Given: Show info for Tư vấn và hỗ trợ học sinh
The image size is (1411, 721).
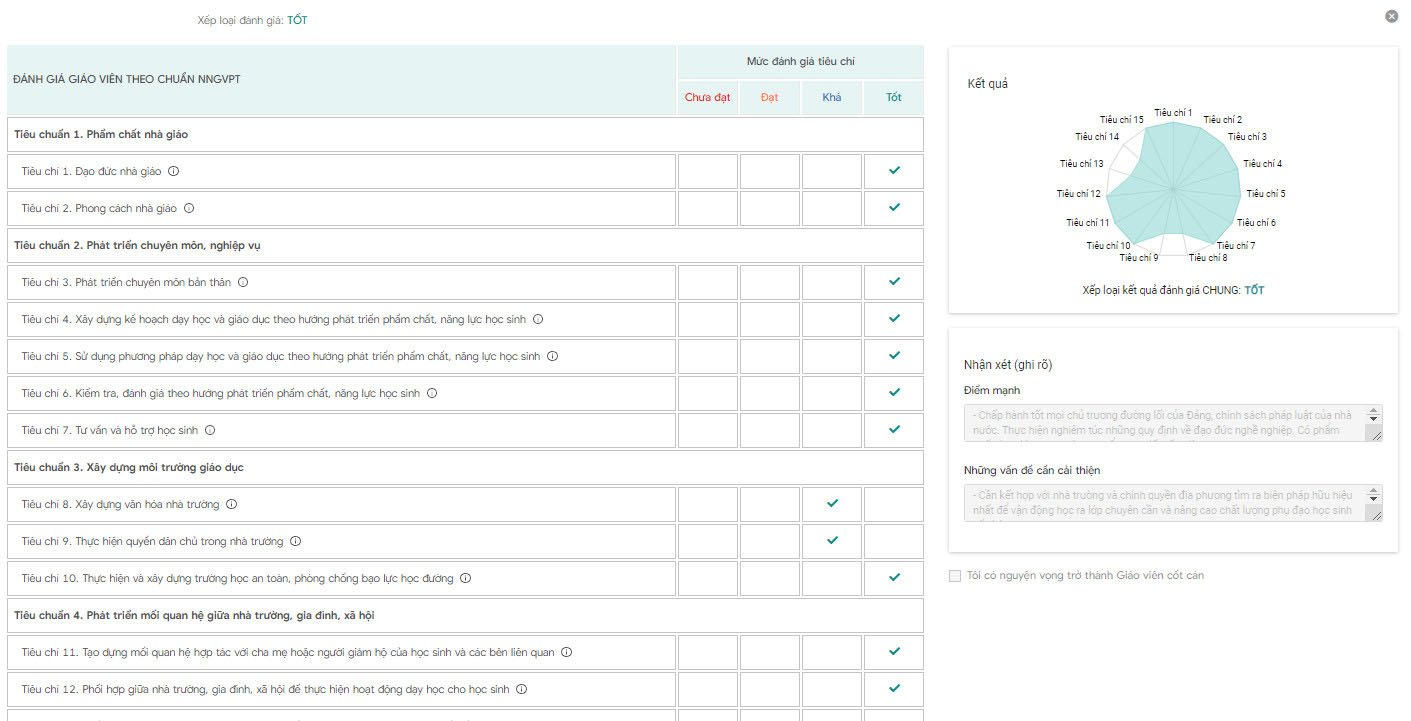Looking at the screenshot, I should click(x=210, y=430).
